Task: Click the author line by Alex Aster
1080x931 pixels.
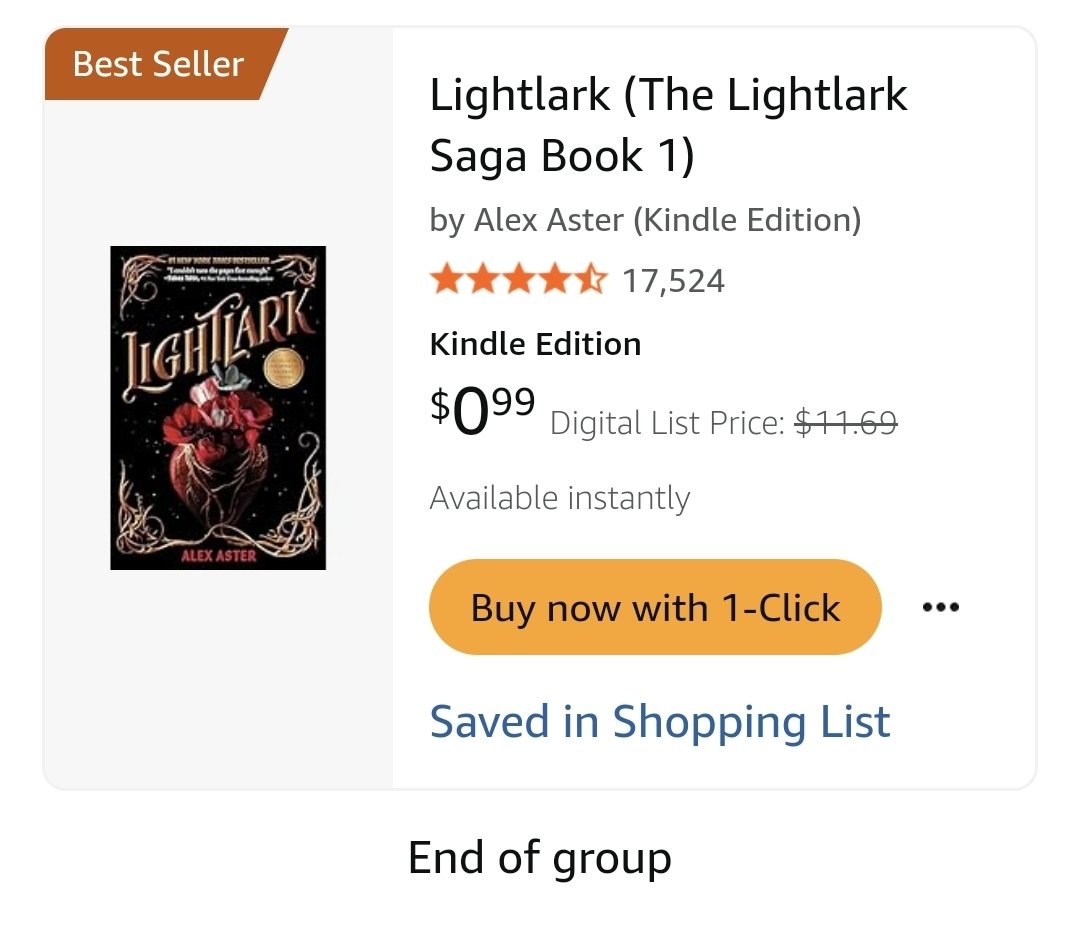Action: click(x=645, y=220)
